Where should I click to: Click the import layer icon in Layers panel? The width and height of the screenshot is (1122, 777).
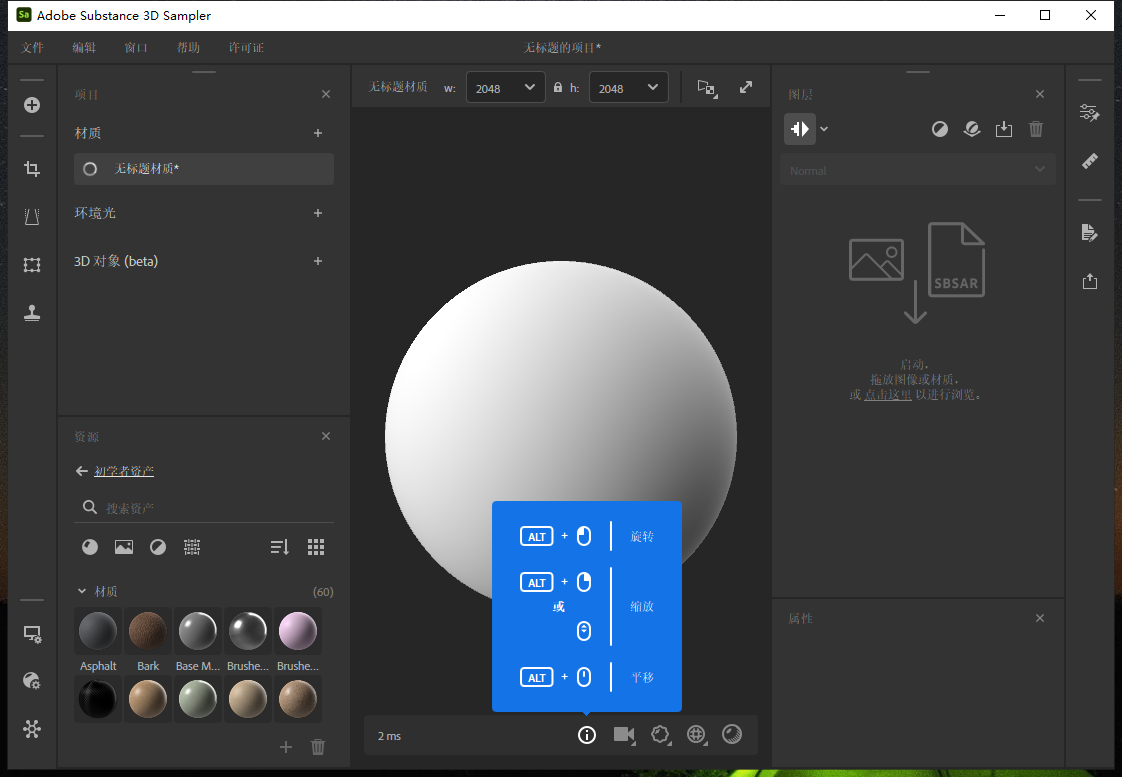1004,128
